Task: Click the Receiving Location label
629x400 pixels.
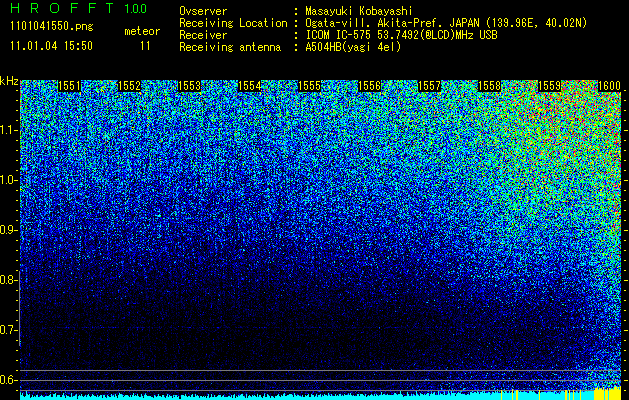Action: [x=233, y=23]
